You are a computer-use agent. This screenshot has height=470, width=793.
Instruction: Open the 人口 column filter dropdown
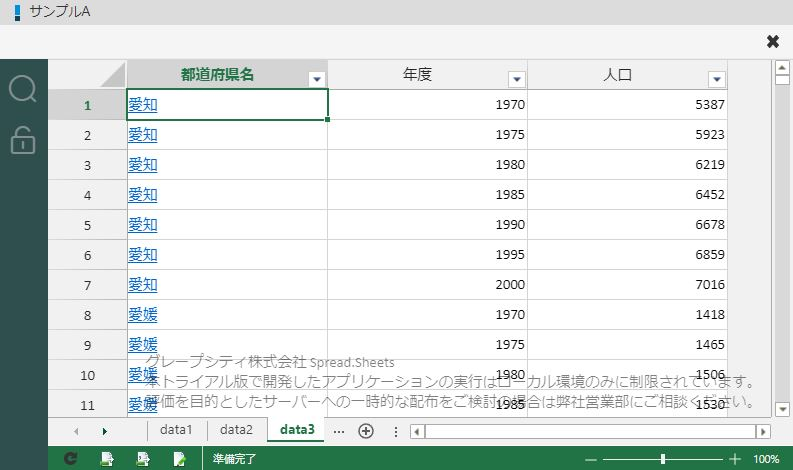[716, 79]
